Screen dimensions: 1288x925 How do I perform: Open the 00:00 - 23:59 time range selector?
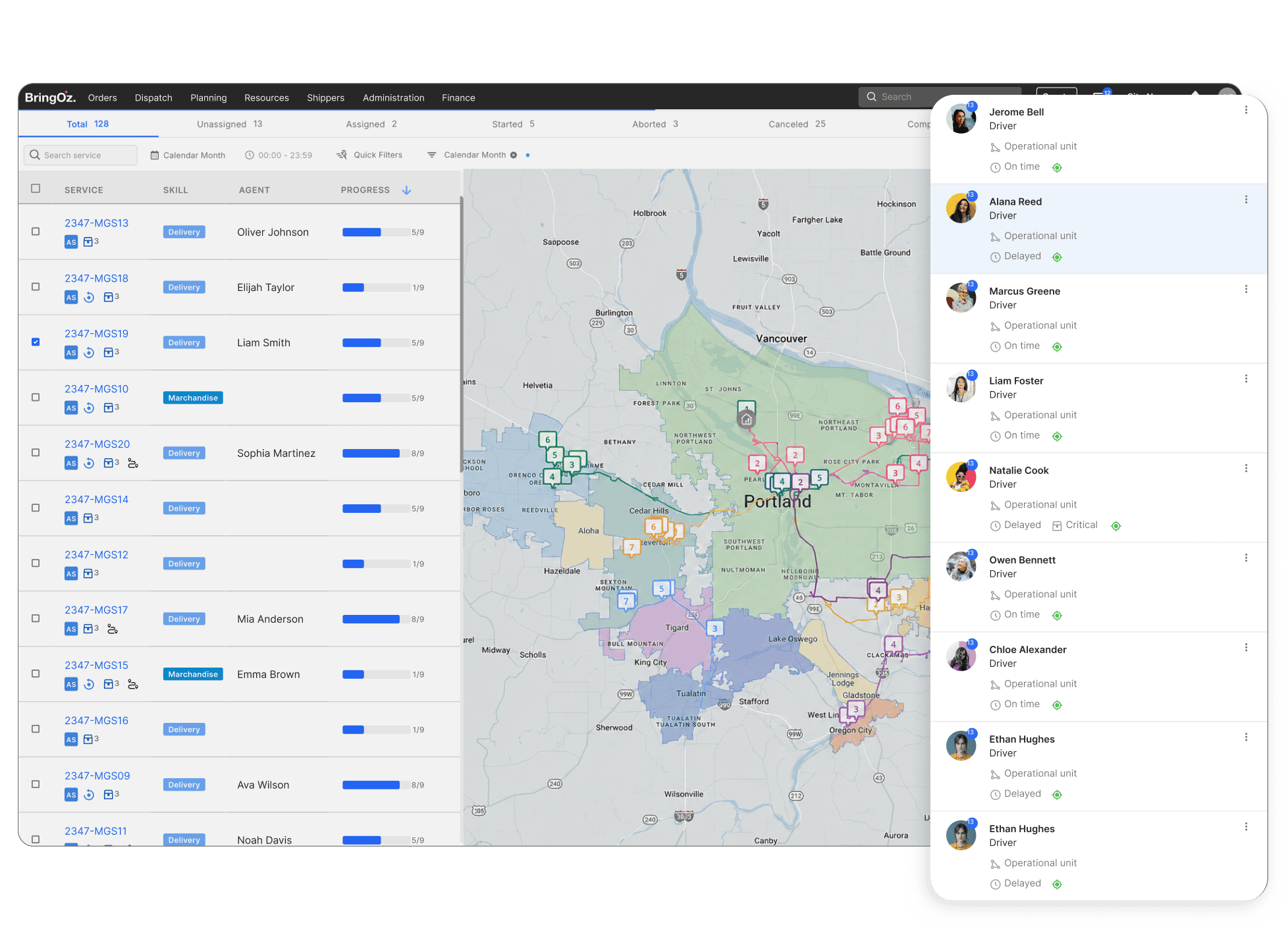coord(279,155)
